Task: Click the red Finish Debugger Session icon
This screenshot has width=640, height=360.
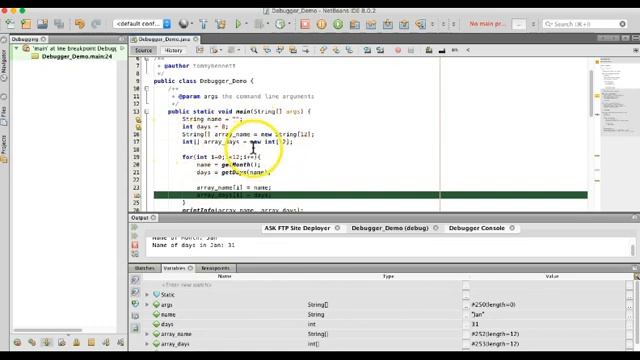Action: [305, 24]
